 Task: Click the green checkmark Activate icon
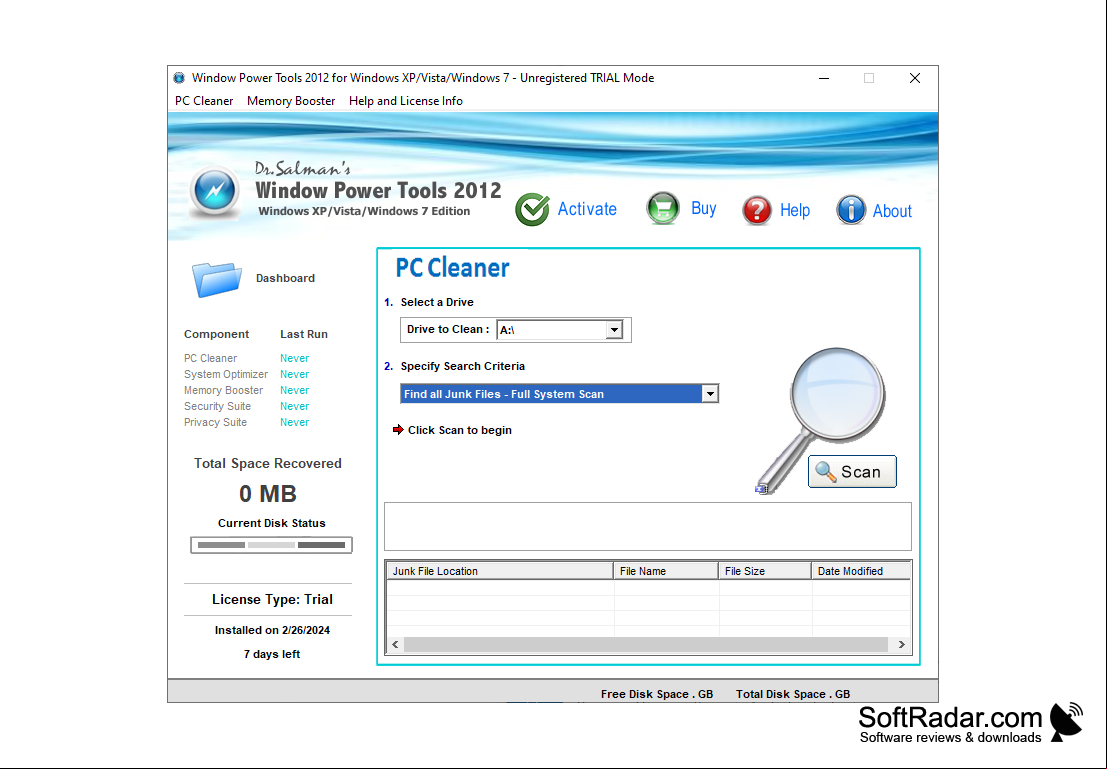click(x=532, y=209)
